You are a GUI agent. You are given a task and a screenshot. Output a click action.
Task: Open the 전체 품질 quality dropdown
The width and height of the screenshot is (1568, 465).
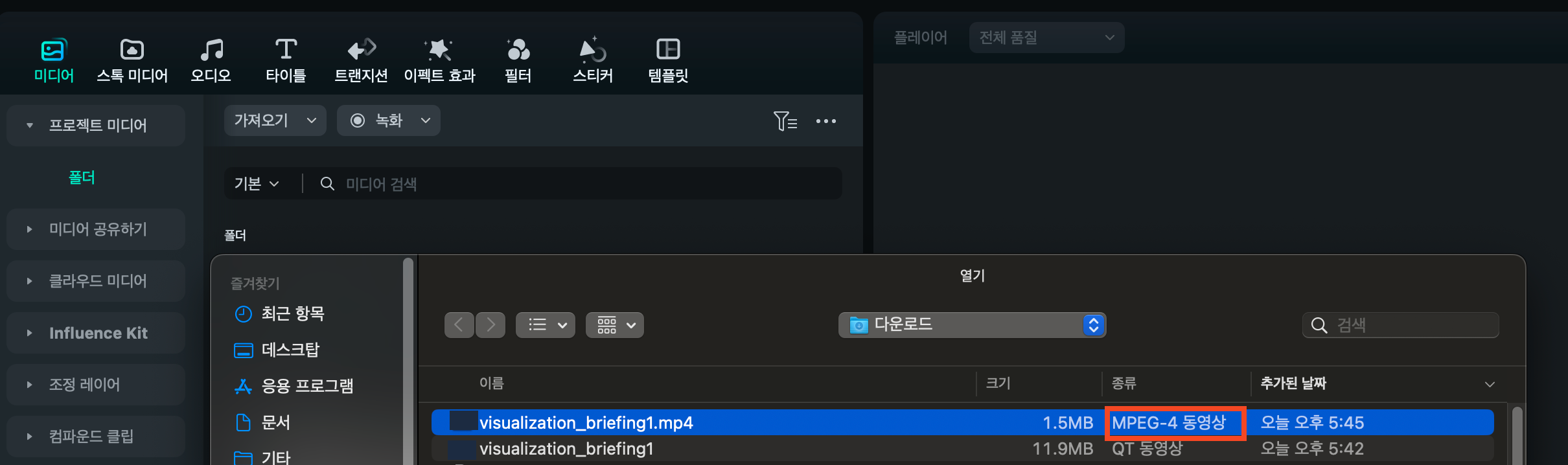(x=1046, y=38)
